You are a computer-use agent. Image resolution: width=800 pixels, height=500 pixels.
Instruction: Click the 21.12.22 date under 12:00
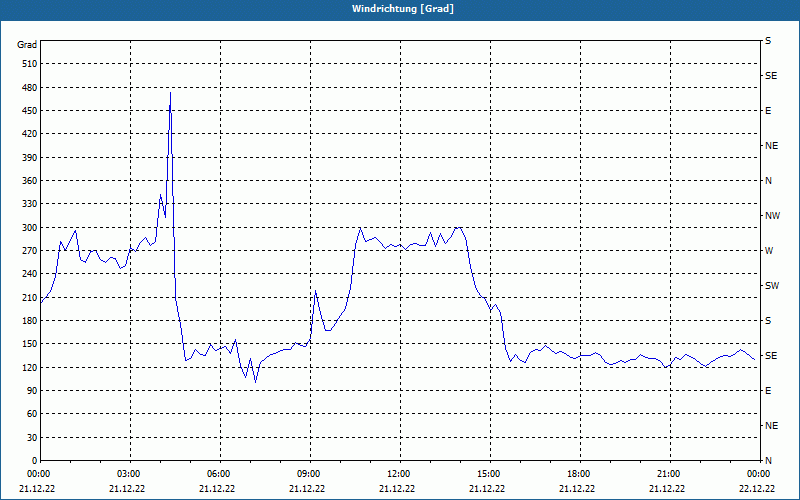[x=396, y=488]
